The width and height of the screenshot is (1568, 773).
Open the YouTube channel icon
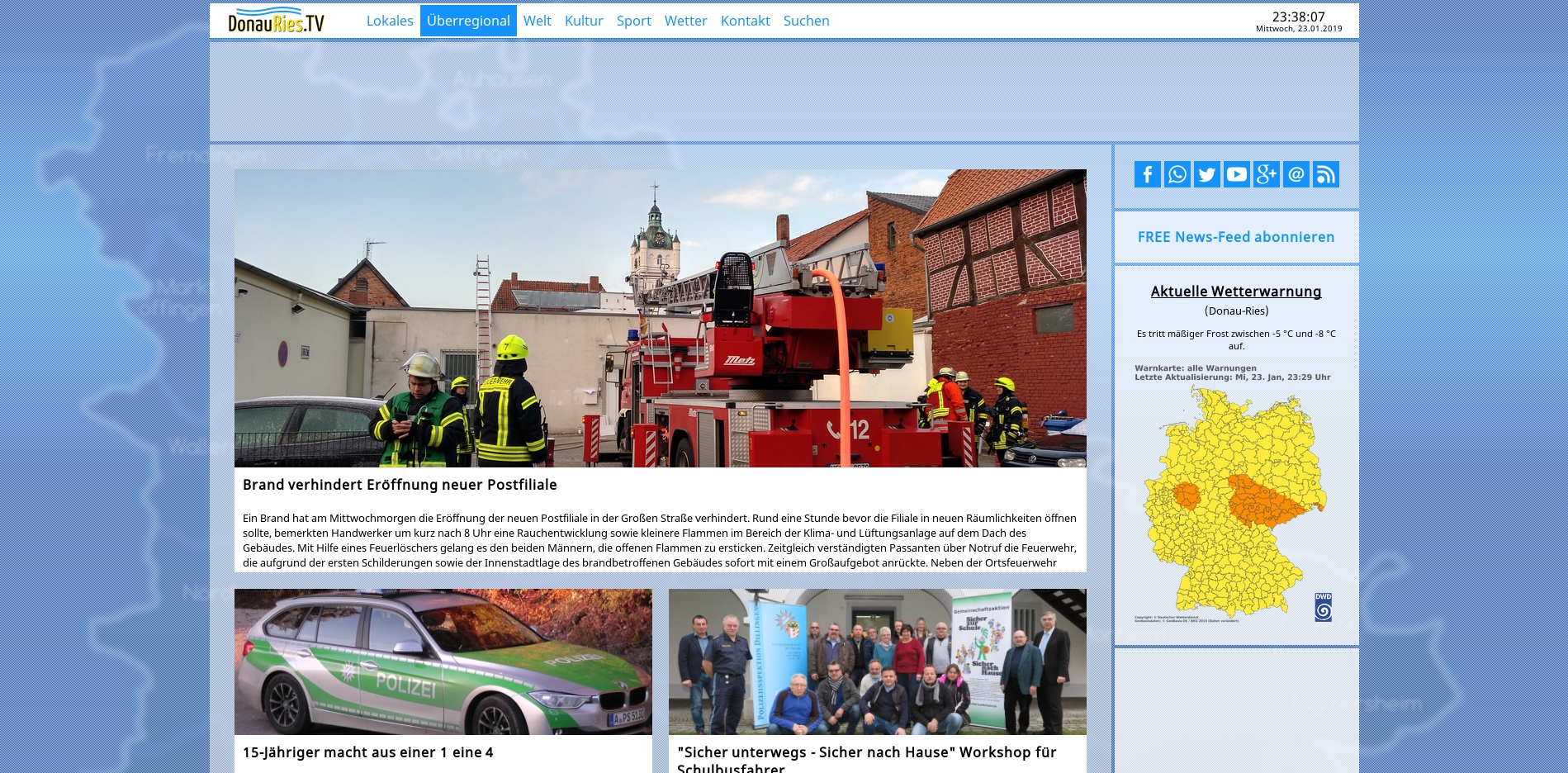pyautogui.click(x=1236, y=174)
